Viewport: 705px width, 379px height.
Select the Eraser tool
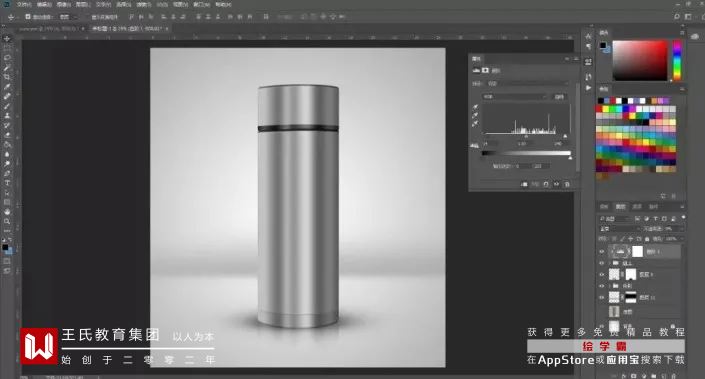7,135
